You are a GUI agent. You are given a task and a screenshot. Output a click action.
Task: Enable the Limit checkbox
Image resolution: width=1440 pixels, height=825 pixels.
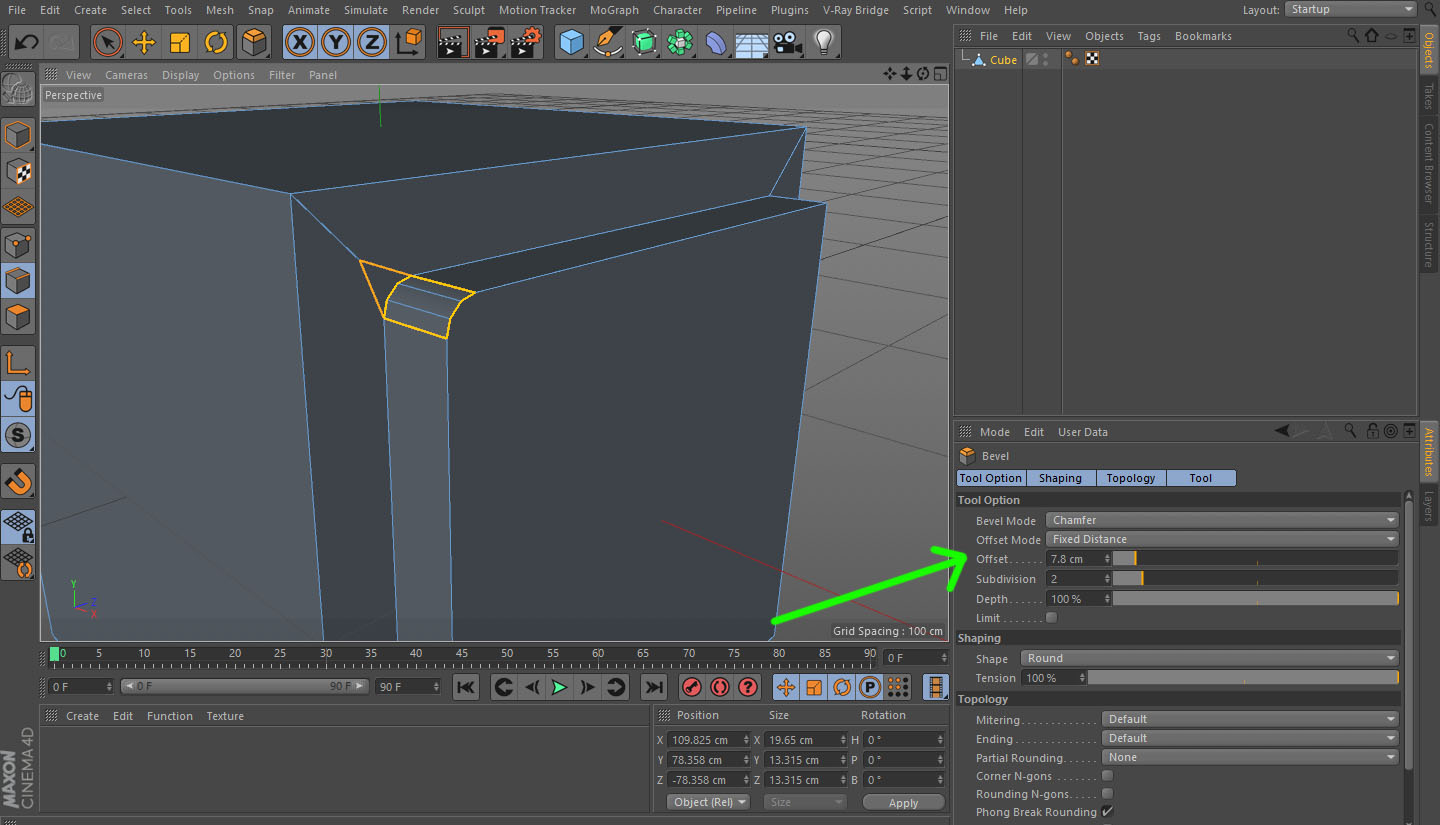1051,618
